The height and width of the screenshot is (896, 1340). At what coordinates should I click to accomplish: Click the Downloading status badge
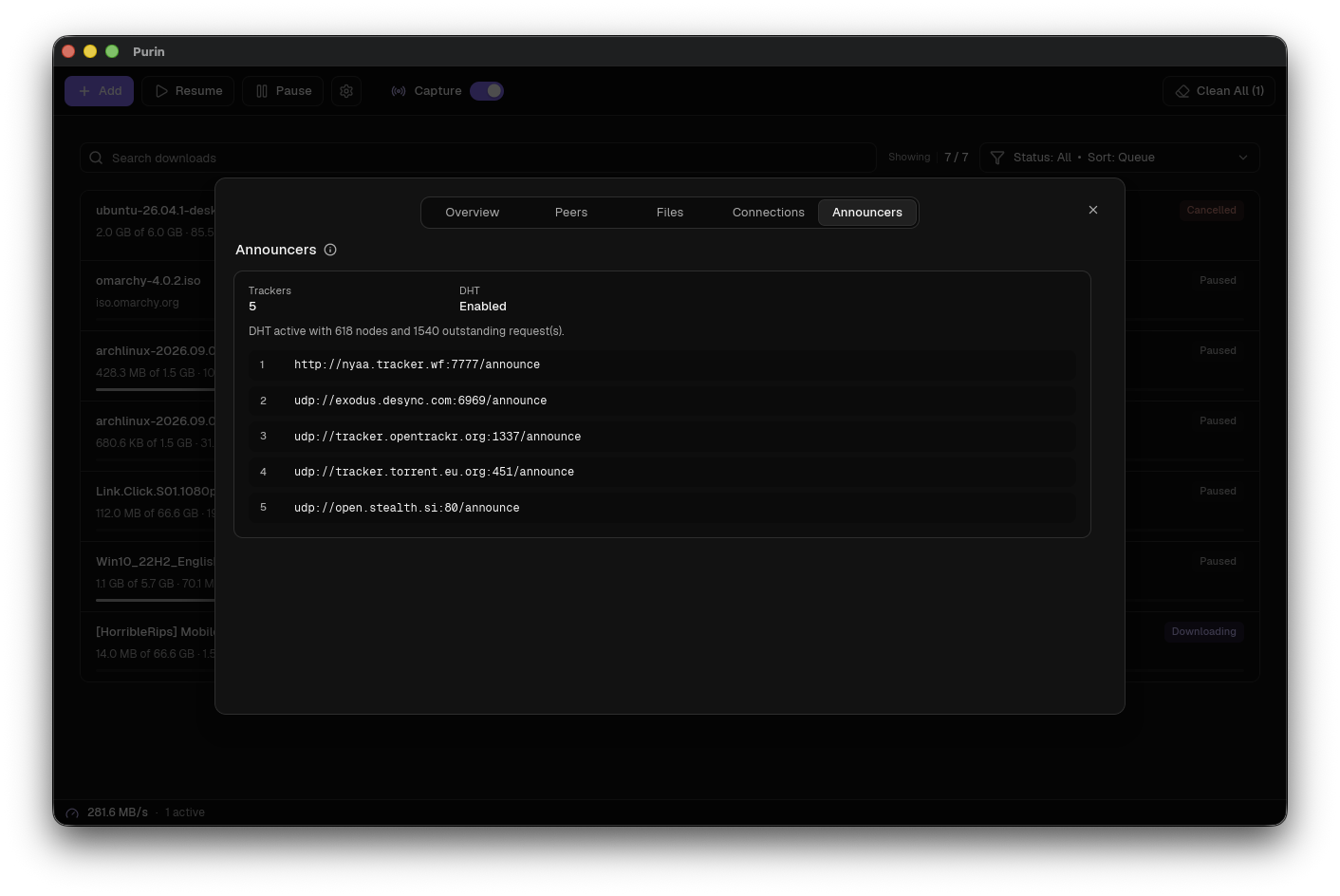1203,632
